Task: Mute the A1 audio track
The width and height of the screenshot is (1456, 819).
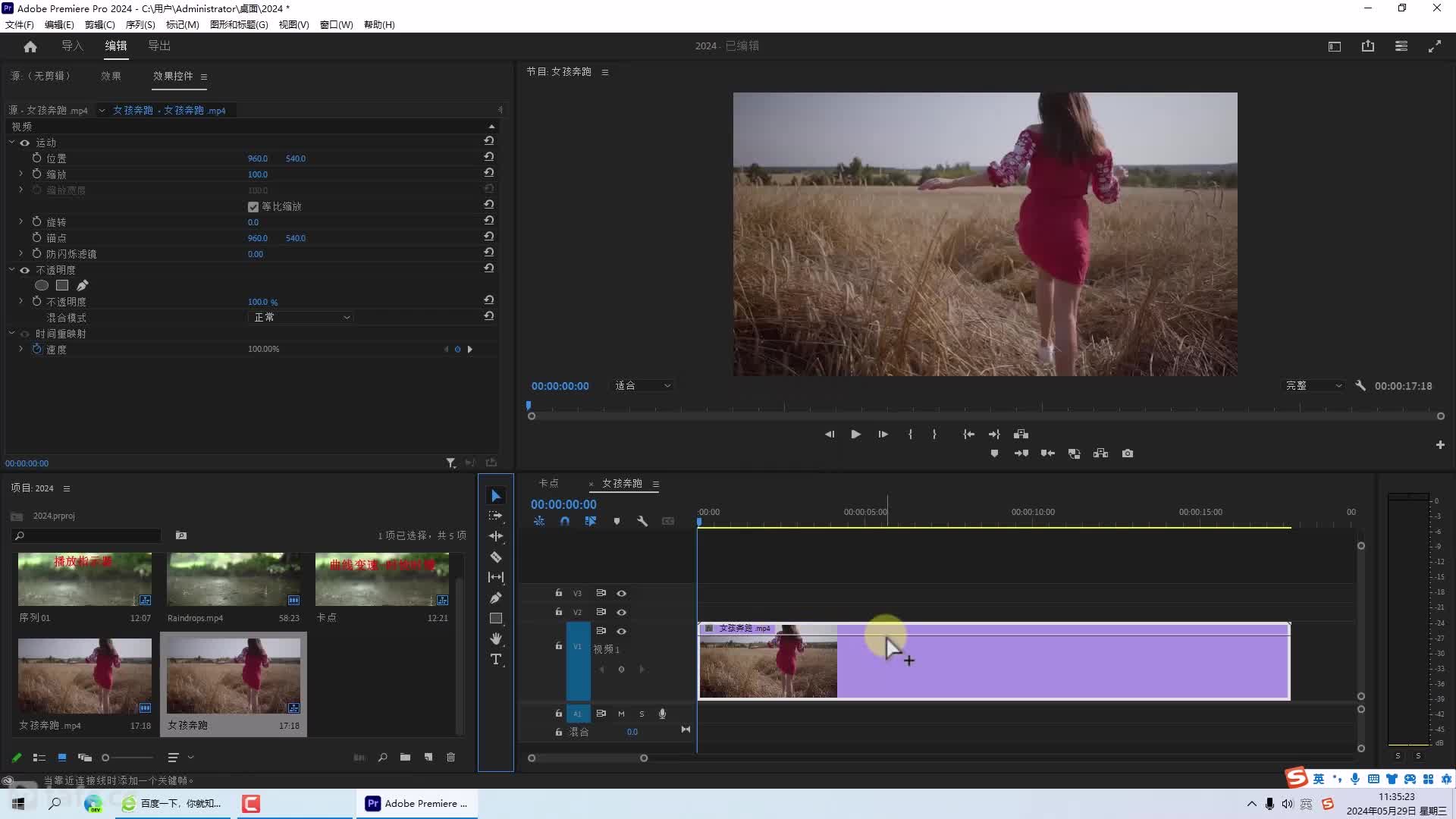Action: (621, 714)
